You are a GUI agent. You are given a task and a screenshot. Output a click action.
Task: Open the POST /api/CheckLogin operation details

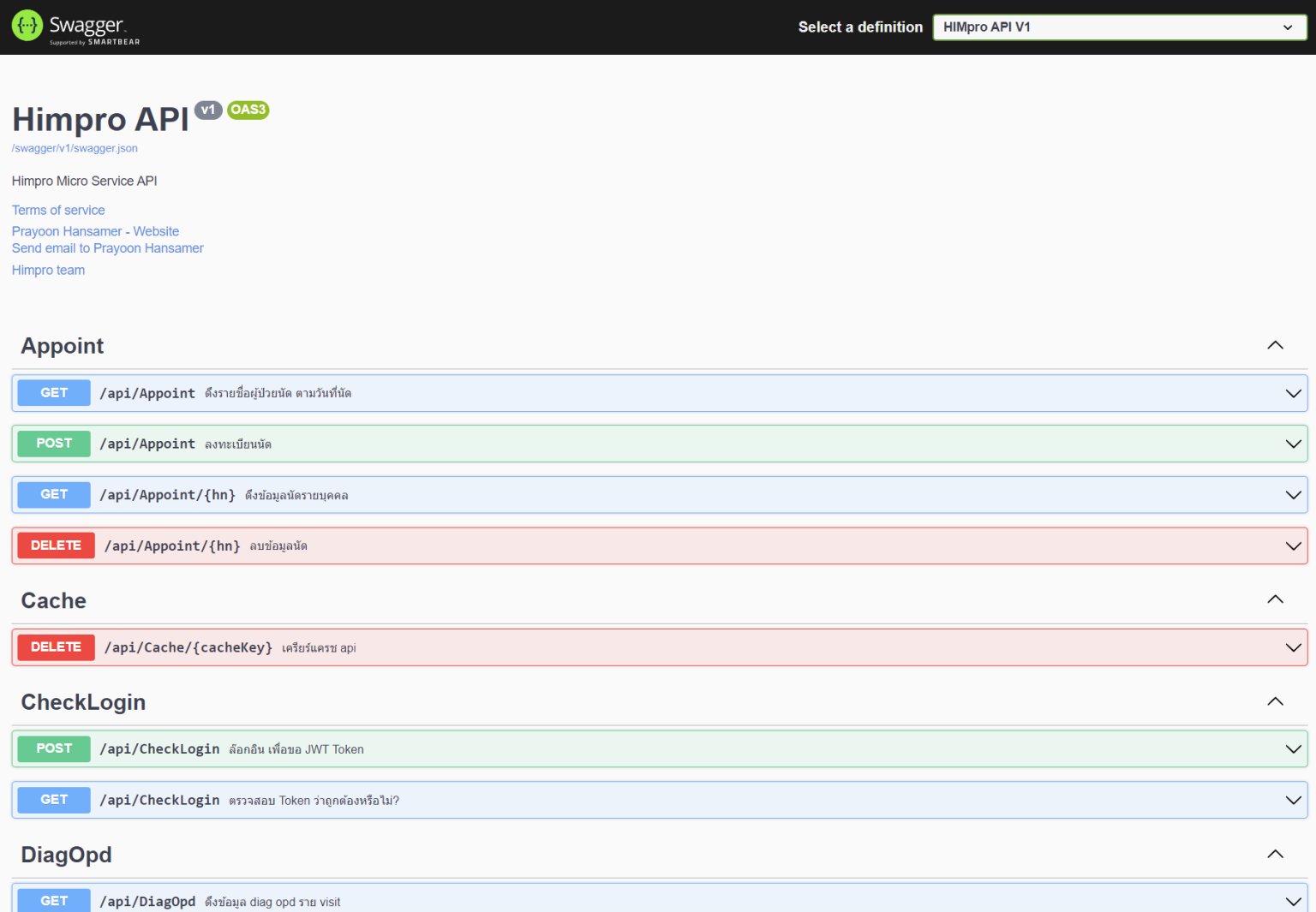pyautogui.click(x=1293, y=748)
